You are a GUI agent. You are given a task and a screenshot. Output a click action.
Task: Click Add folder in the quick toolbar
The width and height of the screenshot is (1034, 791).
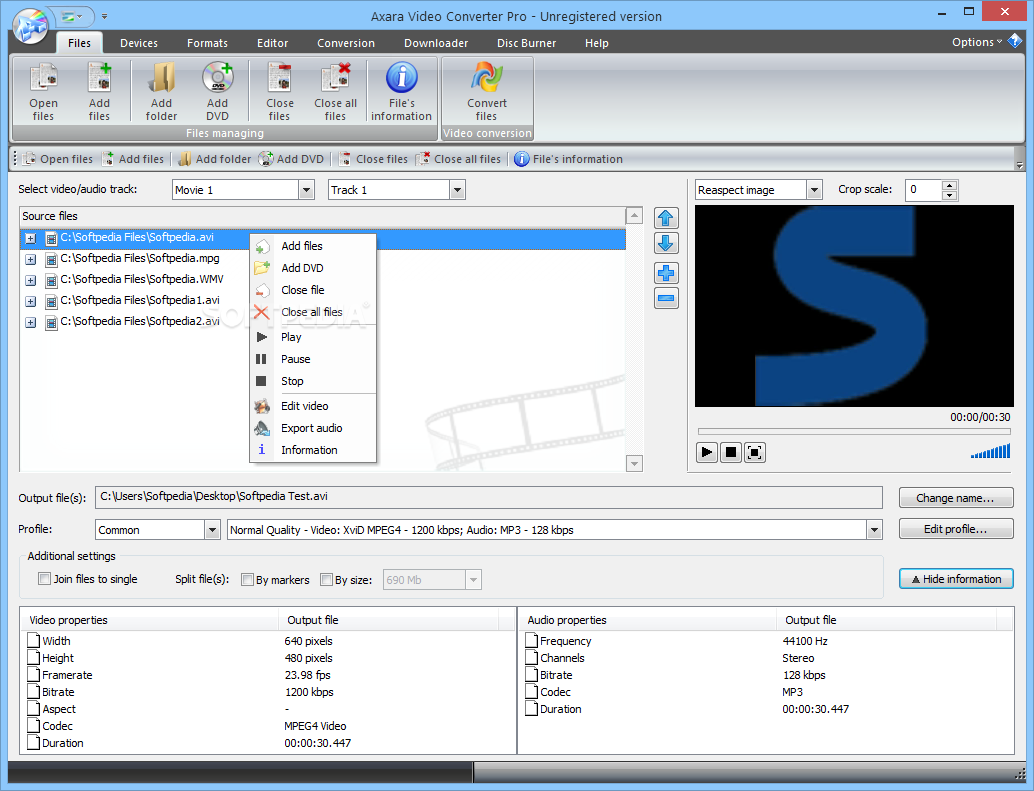point(215,159)
